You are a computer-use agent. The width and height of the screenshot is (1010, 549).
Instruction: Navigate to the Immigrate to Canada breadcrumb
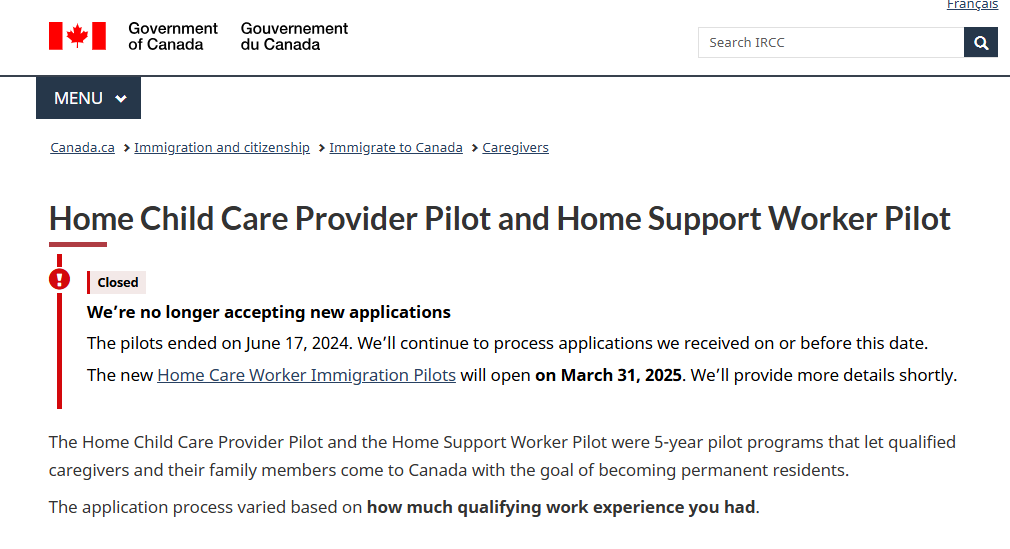point(396,148)
